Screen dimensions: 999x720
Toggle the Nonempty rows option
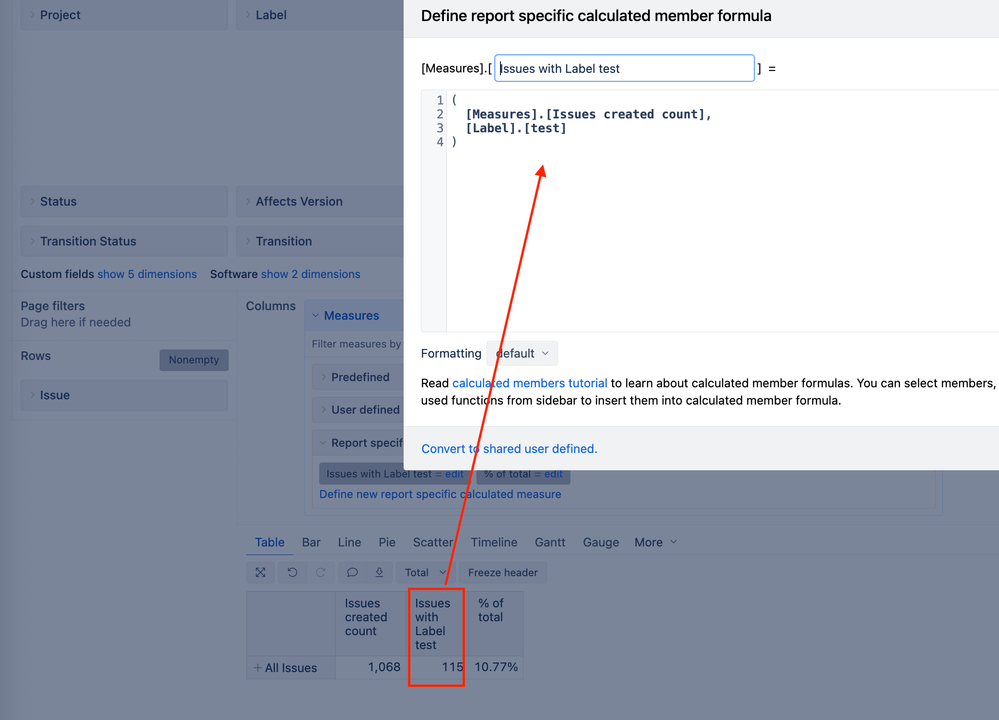point(193,359)
